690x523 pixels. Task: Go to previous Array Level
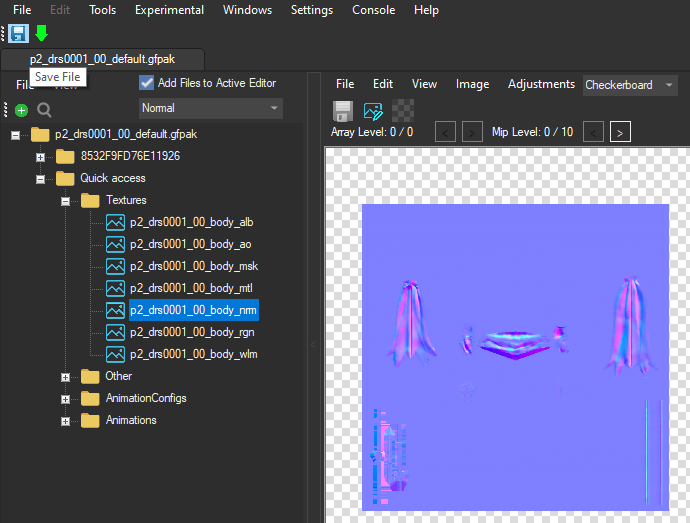click(445, 132)
